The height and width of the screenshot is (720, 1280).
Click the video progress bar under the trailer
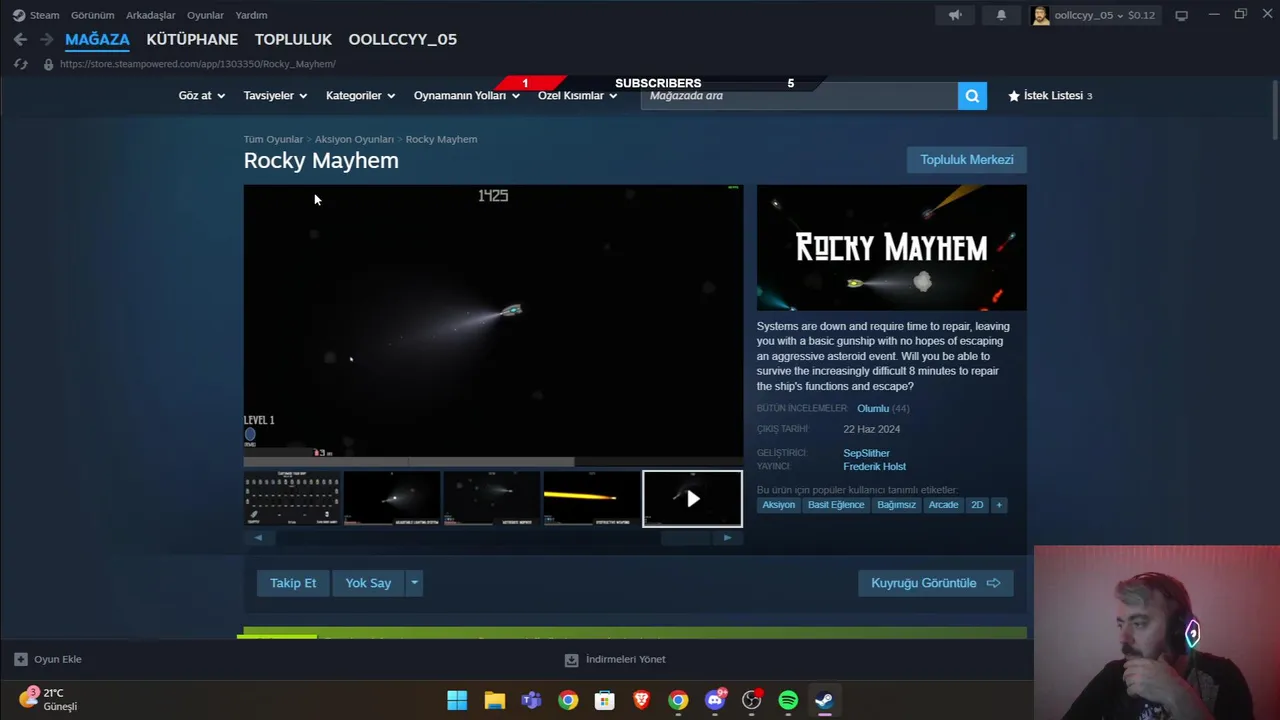[x=493, y=462]
